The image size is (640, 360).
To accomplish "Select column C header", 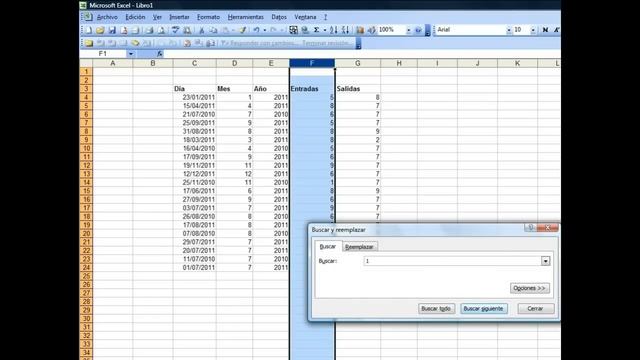I will pos(194,63).
